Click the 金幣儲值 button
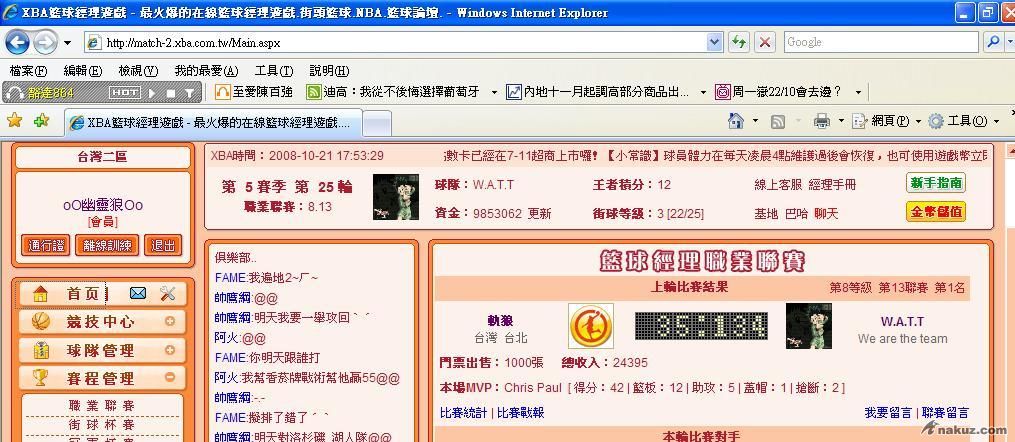The image size is (1015, 442). 936,212
